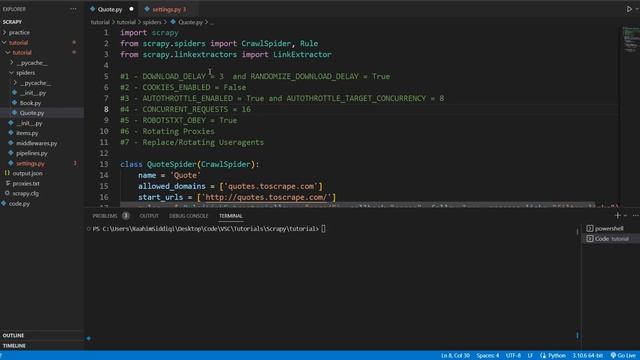Click Ln 8, Col 30 in status bar
Image resolution: width=640 pixels, height=360 pixels.
455,356
